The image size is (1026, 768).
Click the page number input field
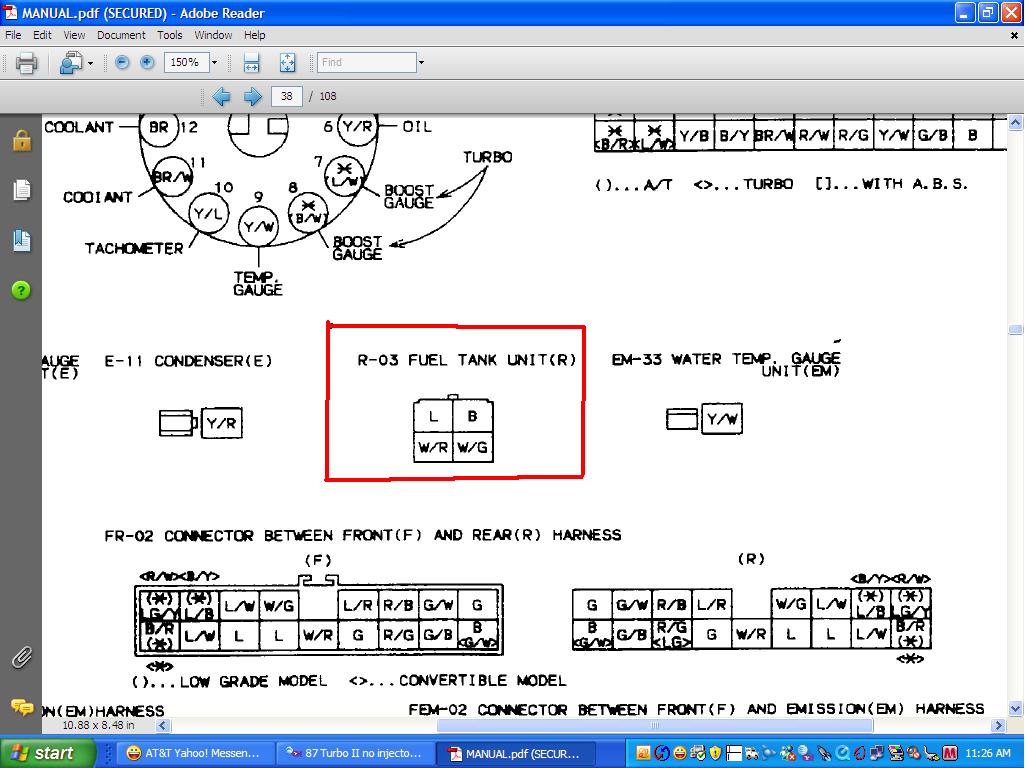click(287, 96)
